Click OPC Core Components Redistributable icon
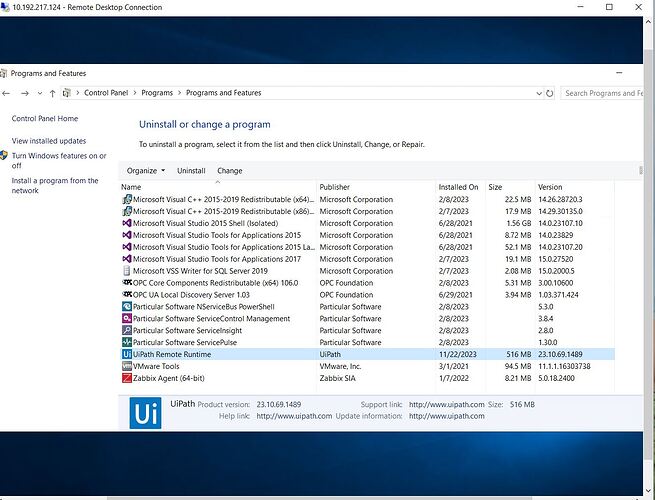Image resolution: width=655 pixels, height=500 pixels. point(127,283)
